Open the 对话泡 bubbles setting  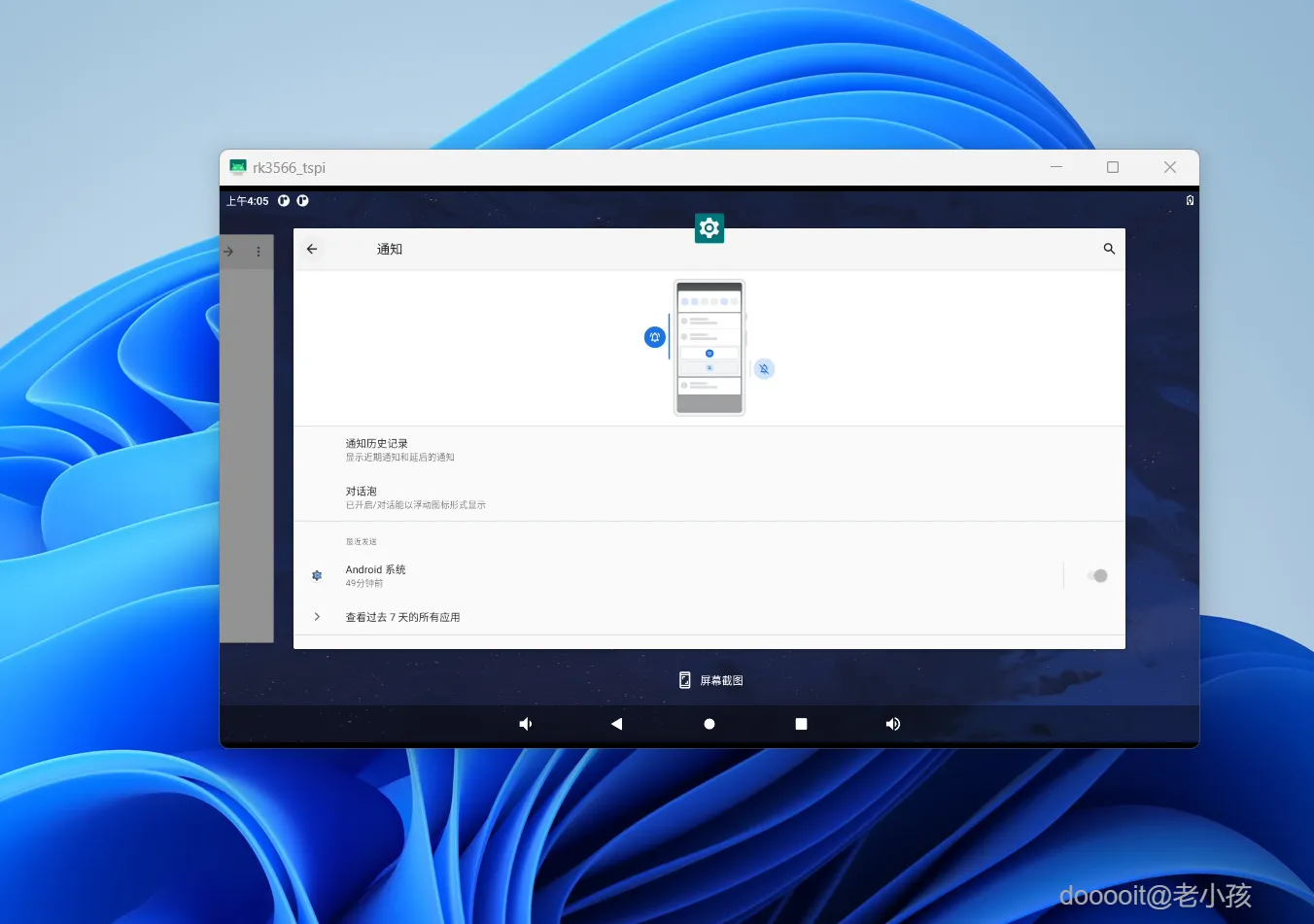pyautogui.click(x=709, y=497)
